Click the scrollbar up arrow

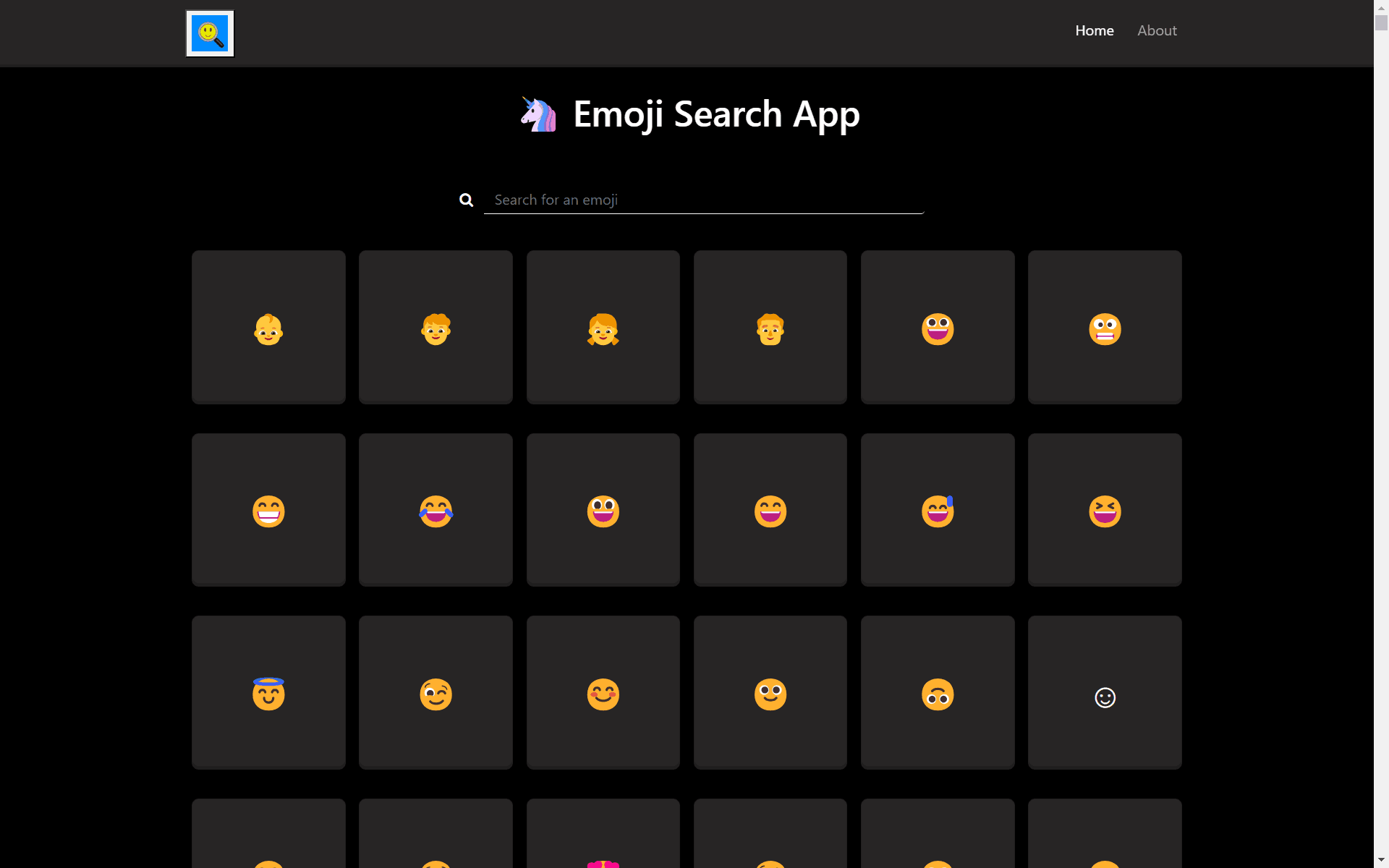tap(1381, 7)
